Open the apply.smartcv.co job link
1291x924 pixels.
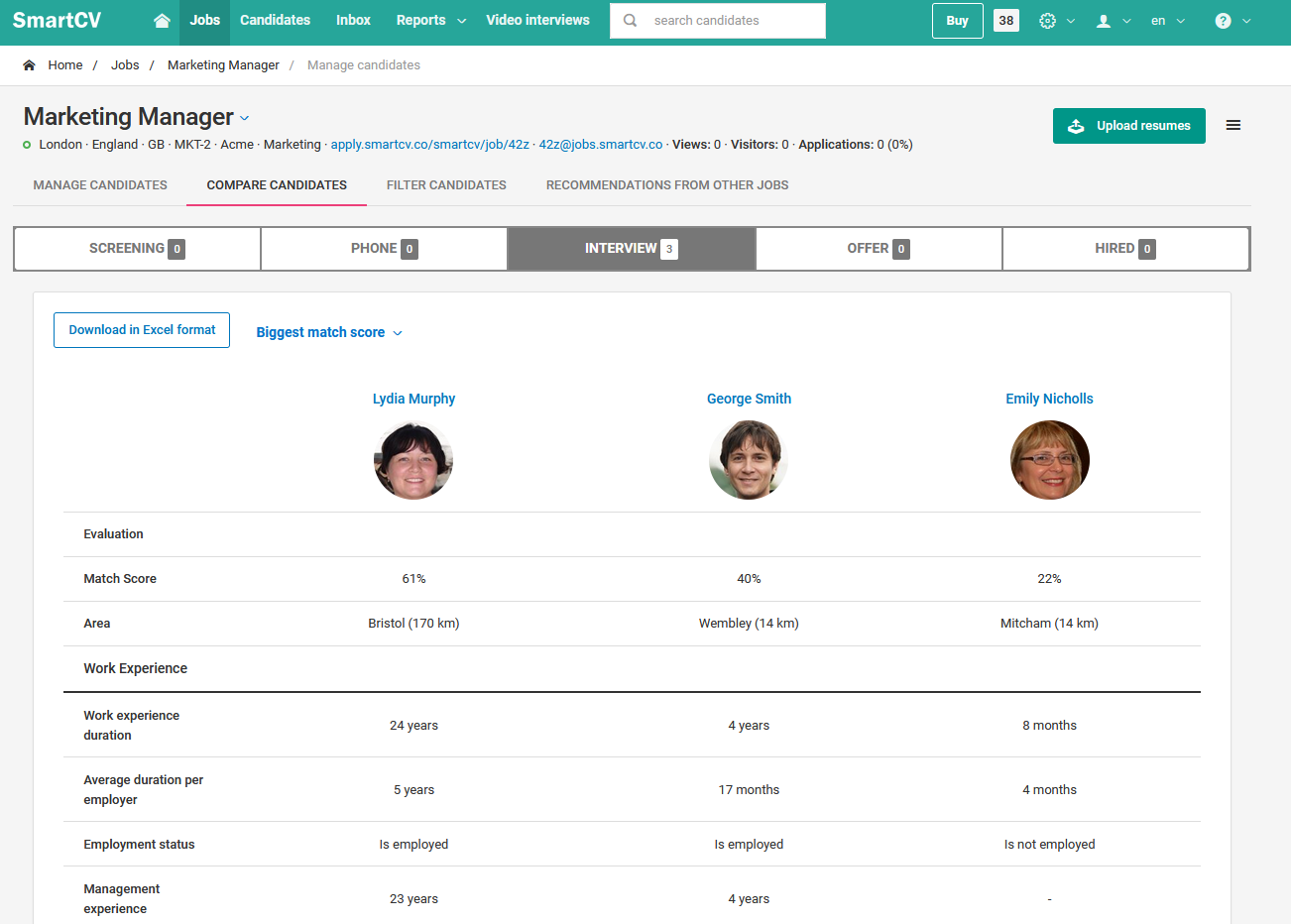[430, 145]
